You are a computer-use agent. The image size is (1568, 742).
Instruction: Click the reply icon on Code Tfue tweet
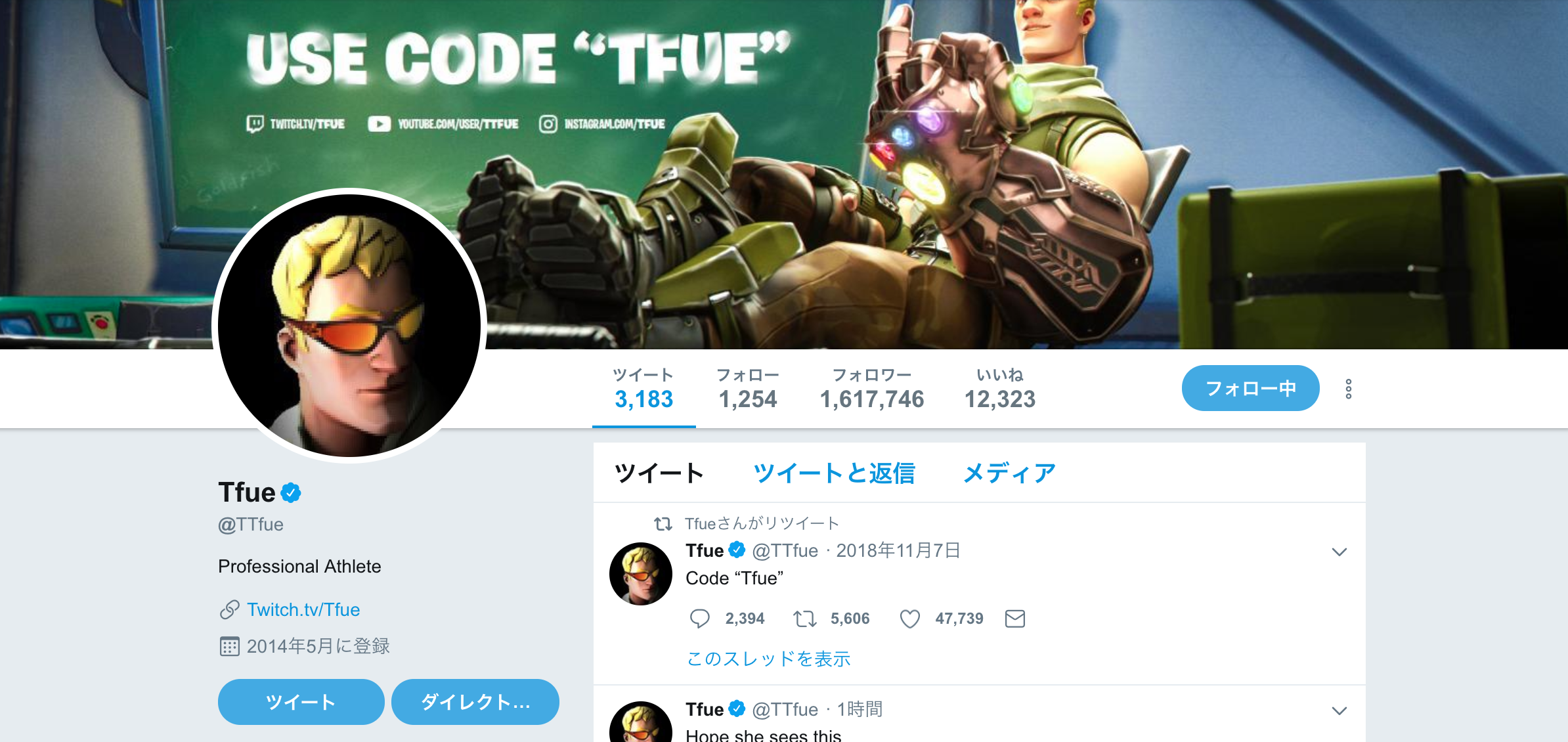point(699,619)
